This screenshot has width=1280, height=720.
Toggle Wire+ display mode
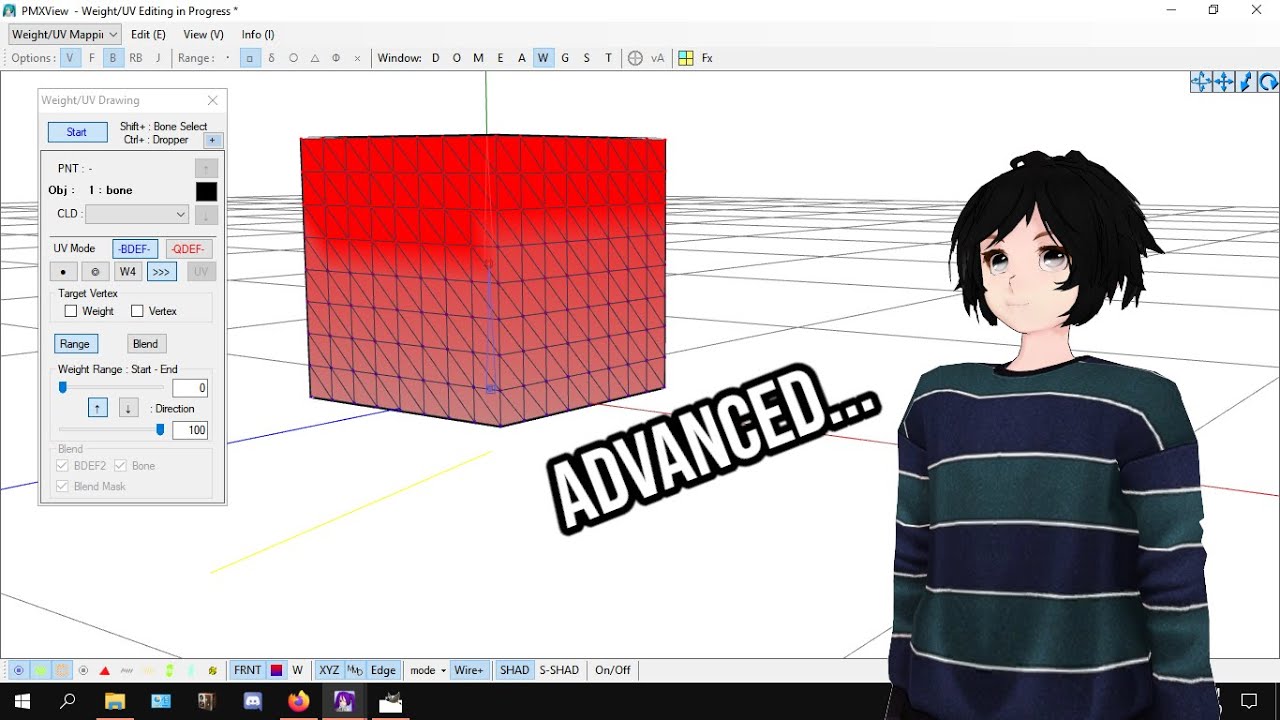(x=469, y=670)
